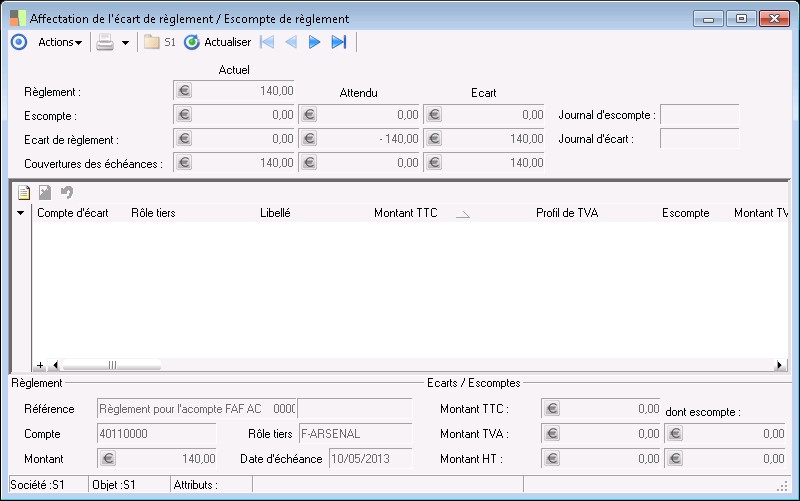Image resolution: width=800 pixels, height=501 pixels.
Task: Open the Actions dropdown menu
Action: 59,42
